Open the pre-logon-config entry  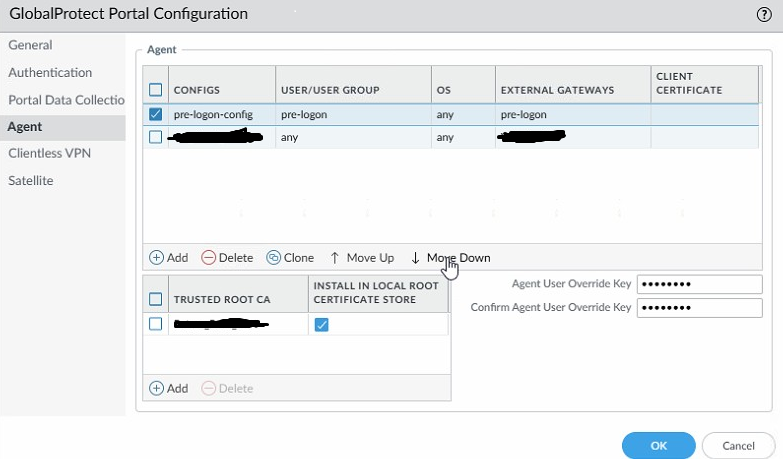pyautogui.click(x=213, y=114)
